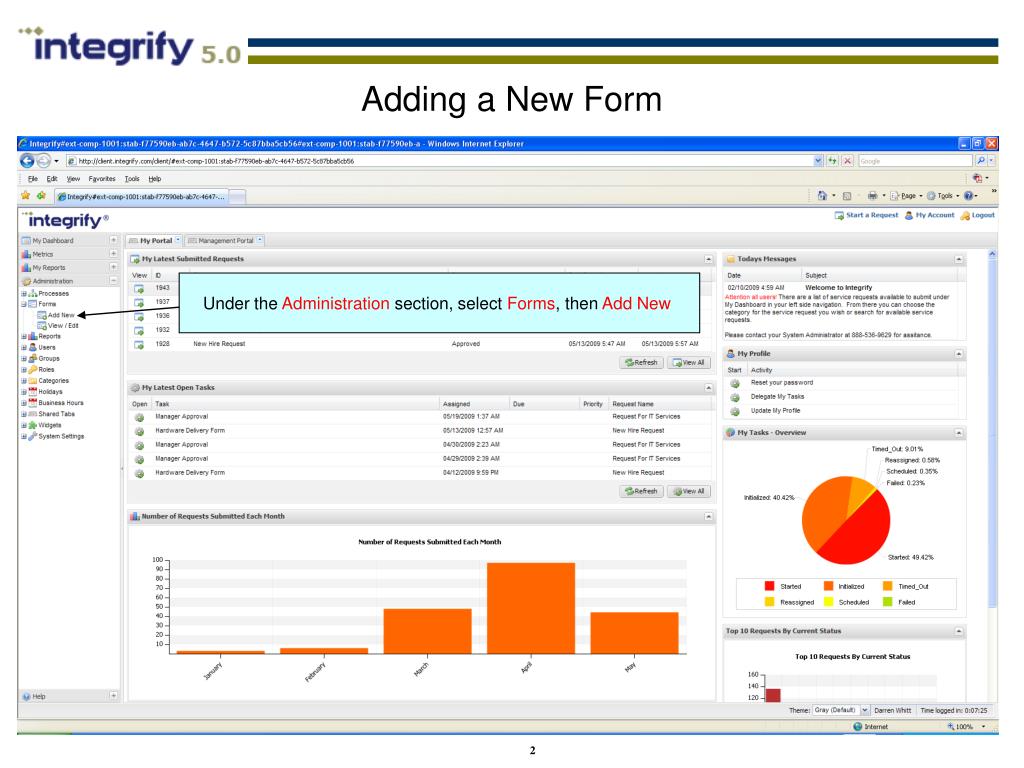
Task: Click the Holidays calendar icon in tree
Action: pyautogui.click(x=33, y=392)
